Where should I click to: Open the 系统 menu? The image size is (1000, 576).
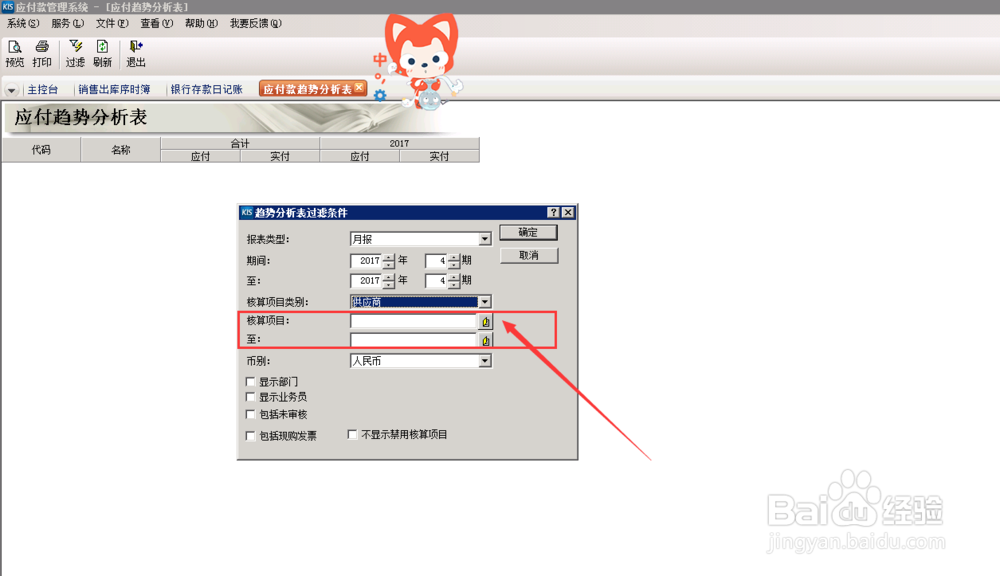pos(22,22)
